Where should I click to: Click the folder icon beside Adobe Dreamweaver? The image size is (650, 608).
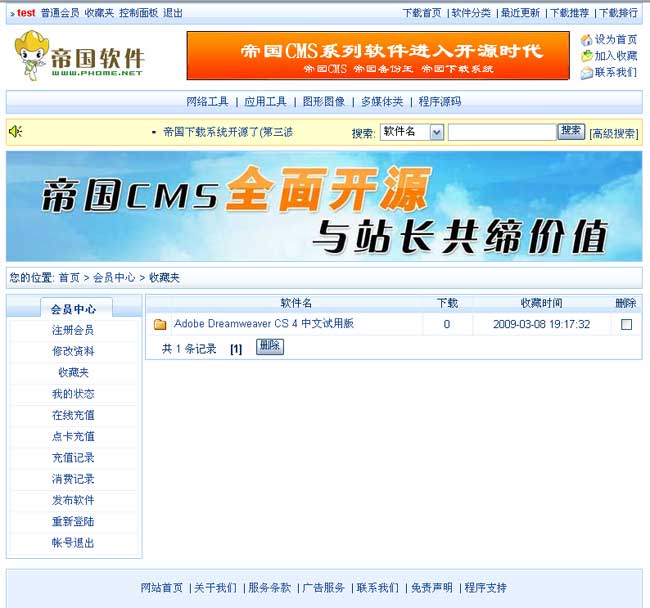(160, 324)
